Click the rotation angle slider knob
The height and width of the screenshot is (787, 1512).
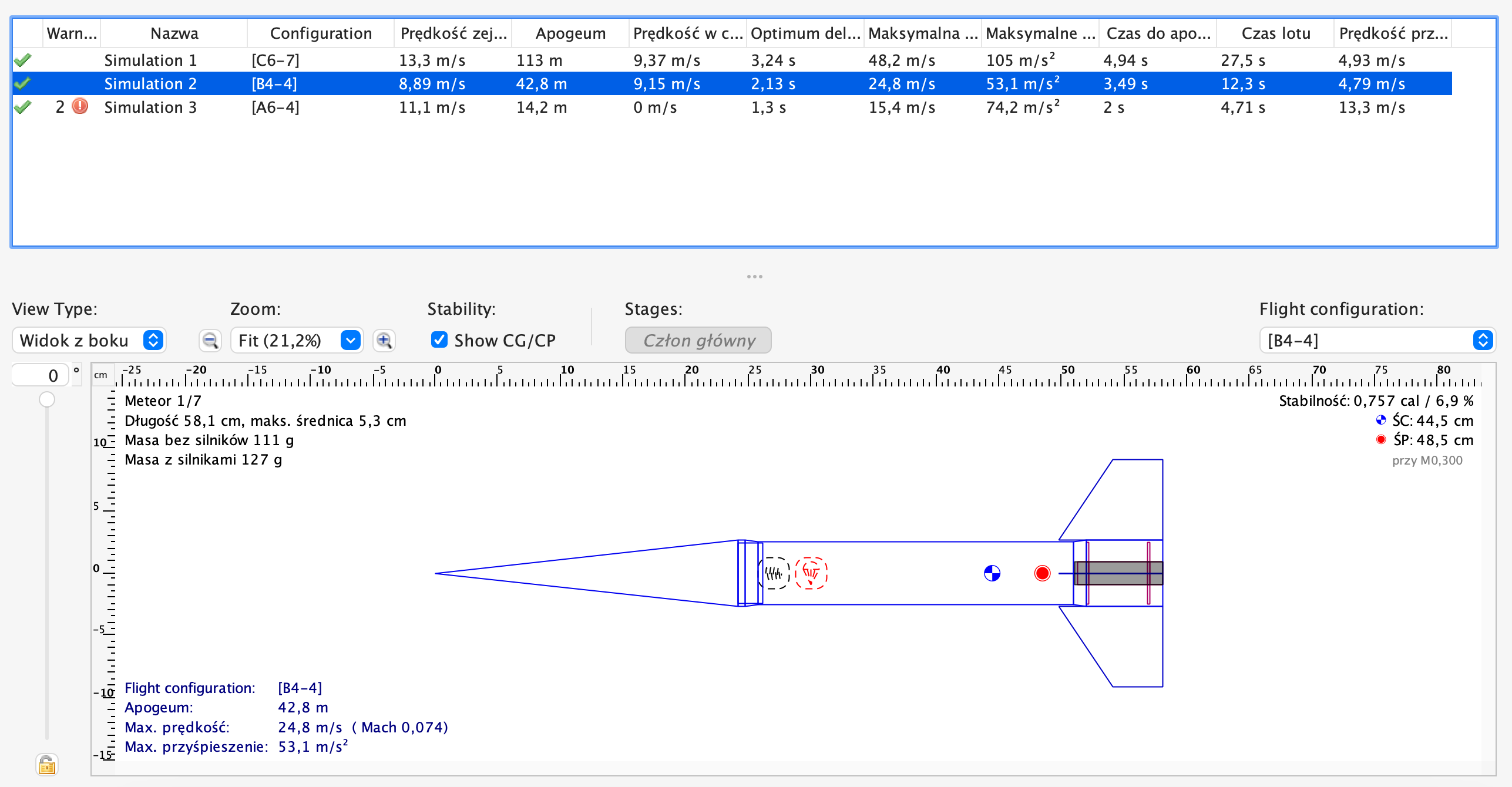pos(47,400)
